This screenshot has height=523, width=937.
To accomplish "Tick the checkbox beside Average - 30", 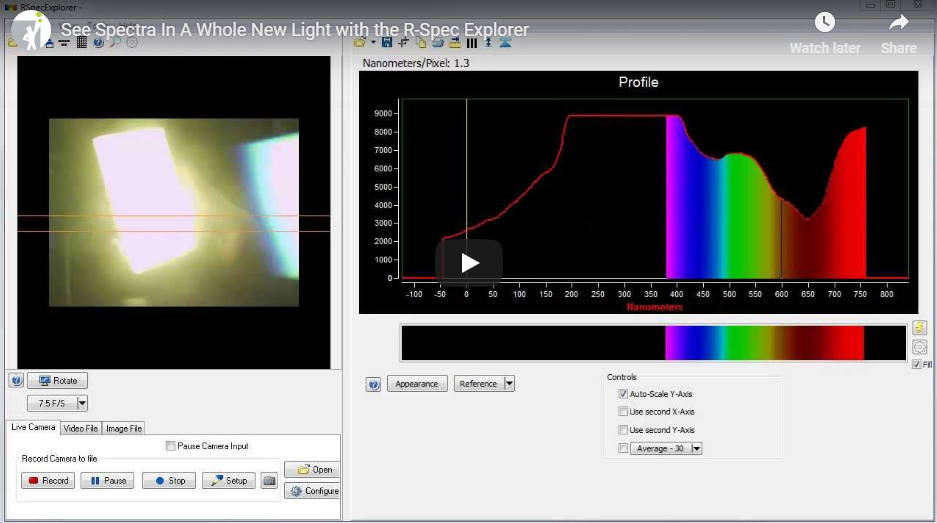I will (623, 448).
